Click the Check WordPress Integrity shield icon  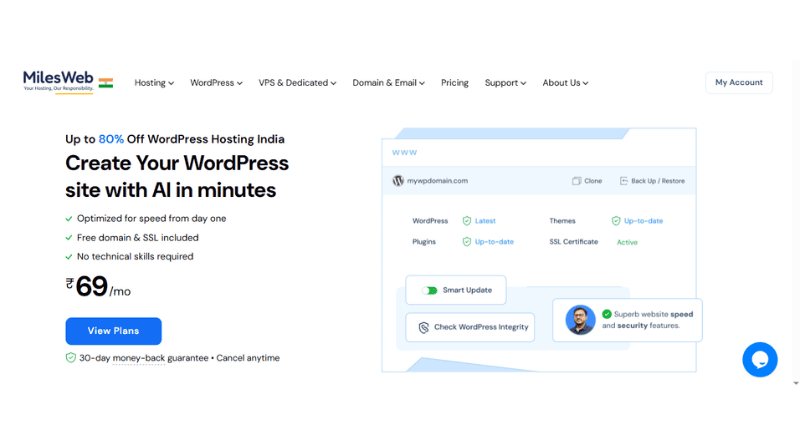423,327
